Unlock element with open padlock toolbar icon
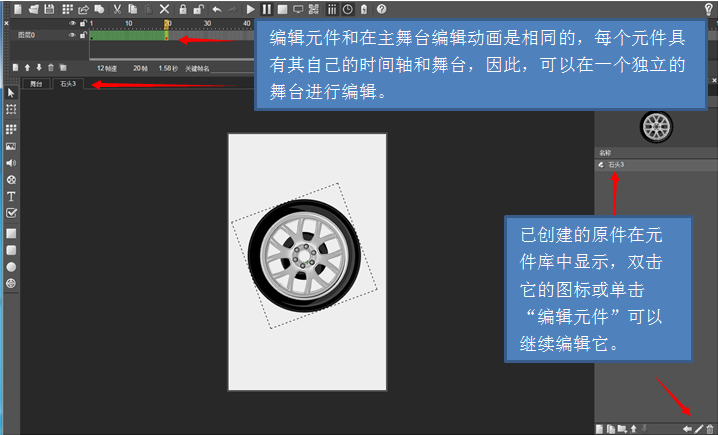 198,9
